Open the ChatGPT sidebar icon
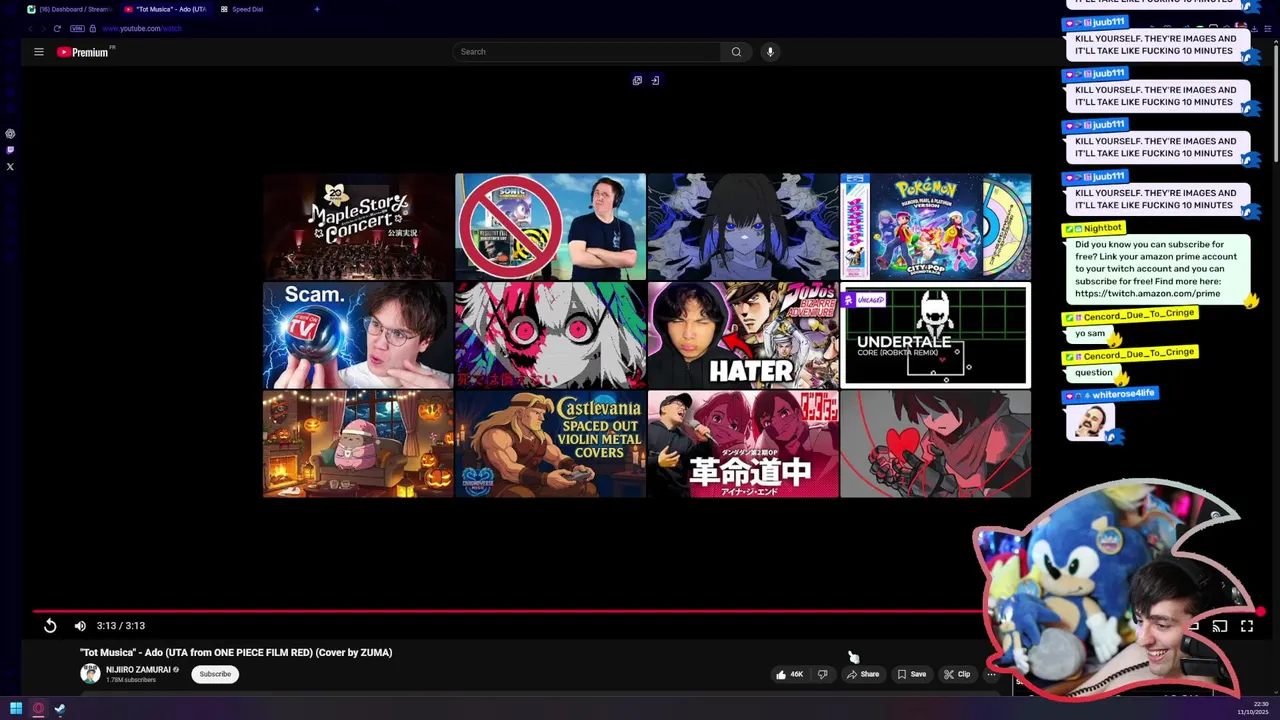This screenshot has height=720, width=1280. pyautogui.click(x=10, y=134)
